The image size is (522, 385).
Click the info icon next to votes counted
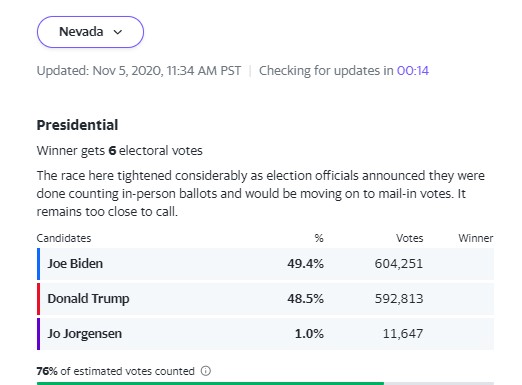[x=206, y=371]
